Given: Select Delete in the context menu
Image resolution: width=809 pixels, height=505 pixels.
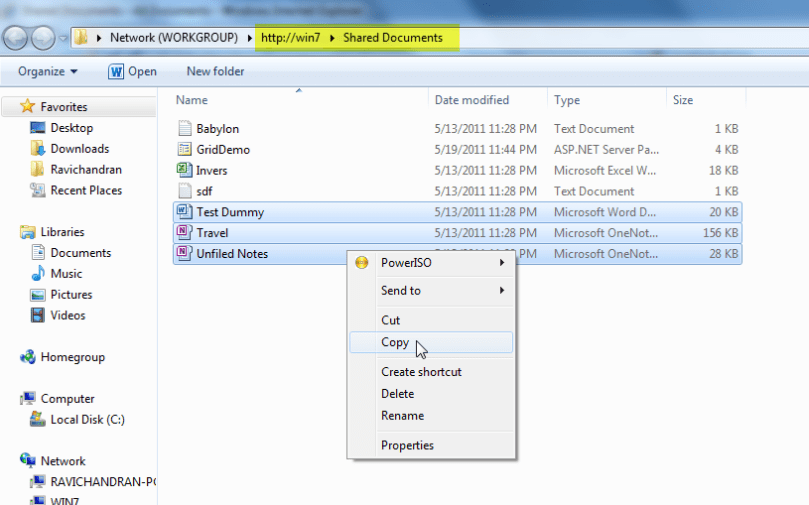Looking at the screenshot, I should [x=397, y=394].
